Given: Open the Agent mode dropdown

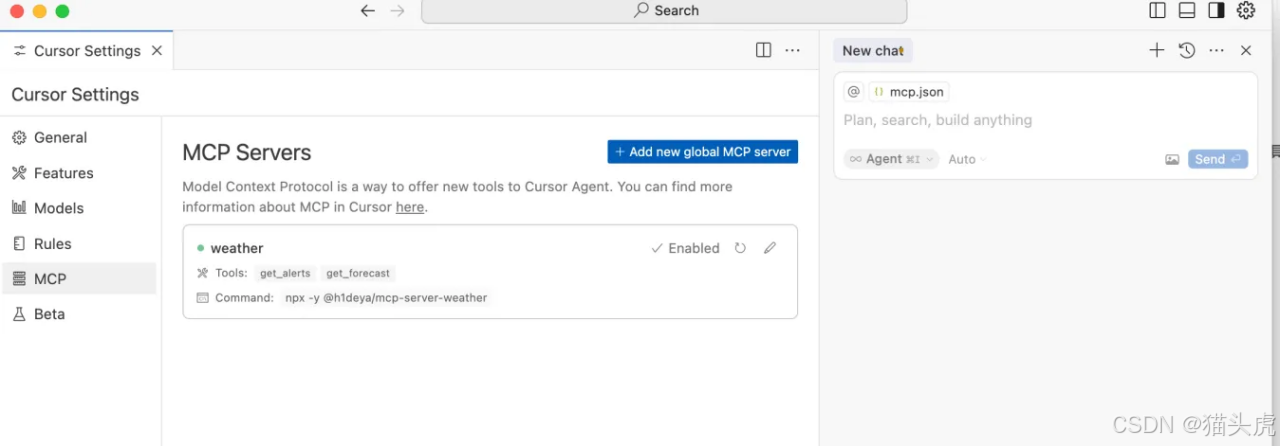Looking at the screenshot, I should [x=891, y=159].
